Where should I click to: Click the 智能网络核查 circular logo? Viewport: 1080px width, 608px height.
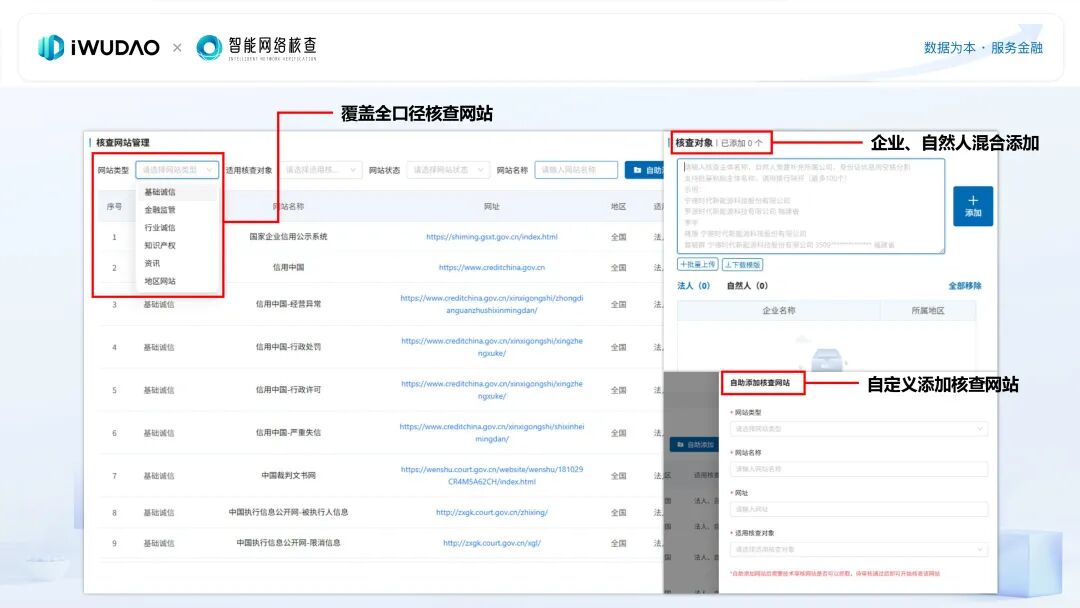pos(209,48)
